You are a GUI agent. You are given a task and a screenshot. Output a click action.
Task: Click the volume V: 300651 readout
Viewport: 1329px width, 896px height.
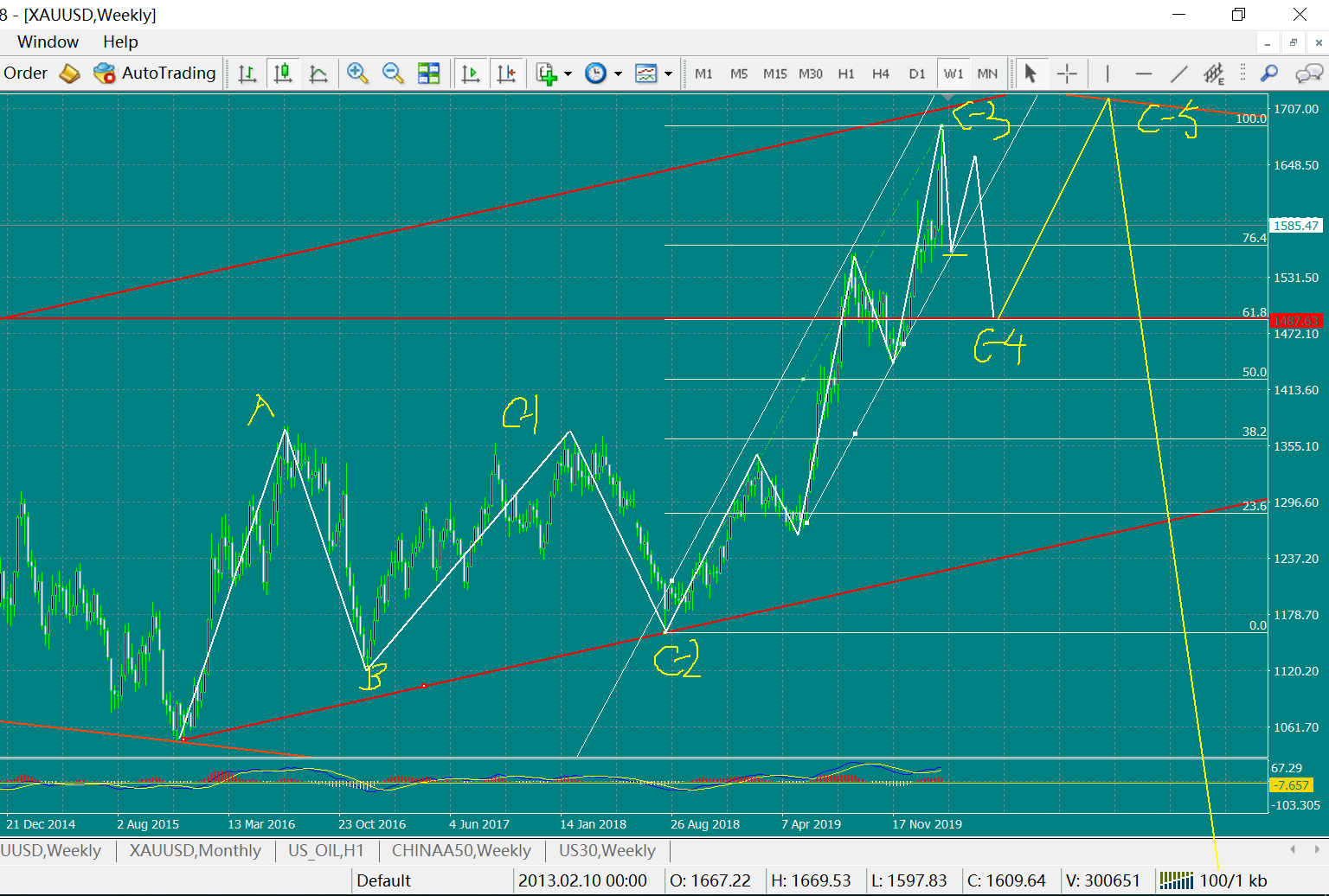(x=1102, y=880)
